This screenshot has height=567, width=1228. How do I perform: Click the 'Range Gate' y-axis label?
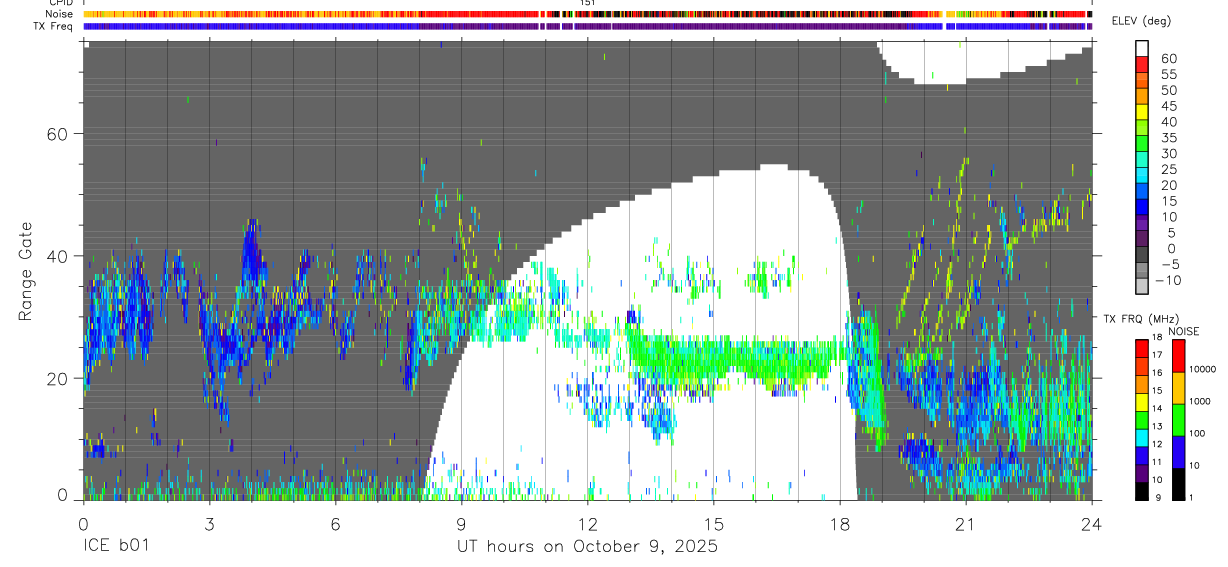27,271
